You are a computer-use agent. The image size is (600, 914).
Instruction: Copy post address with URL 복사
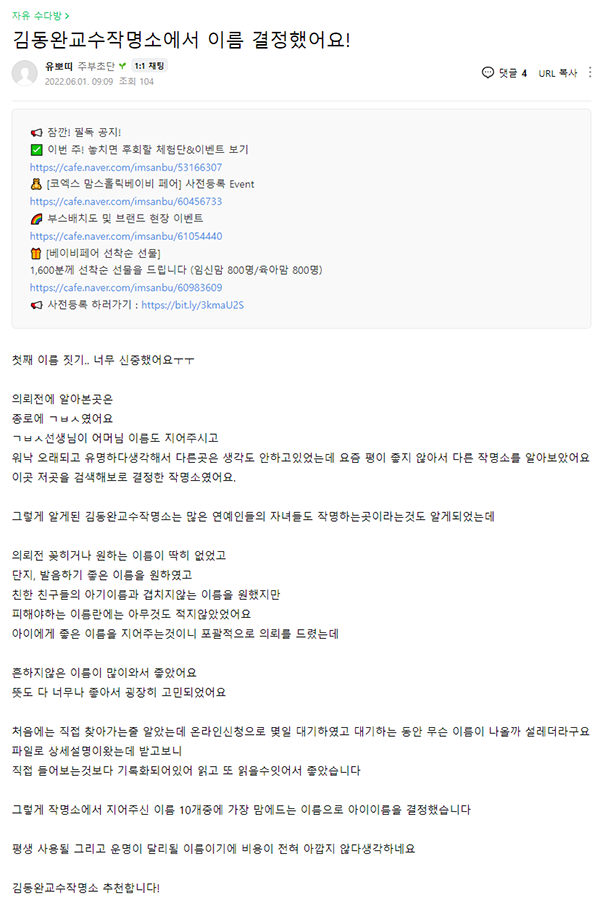click(x=558, y=73)
